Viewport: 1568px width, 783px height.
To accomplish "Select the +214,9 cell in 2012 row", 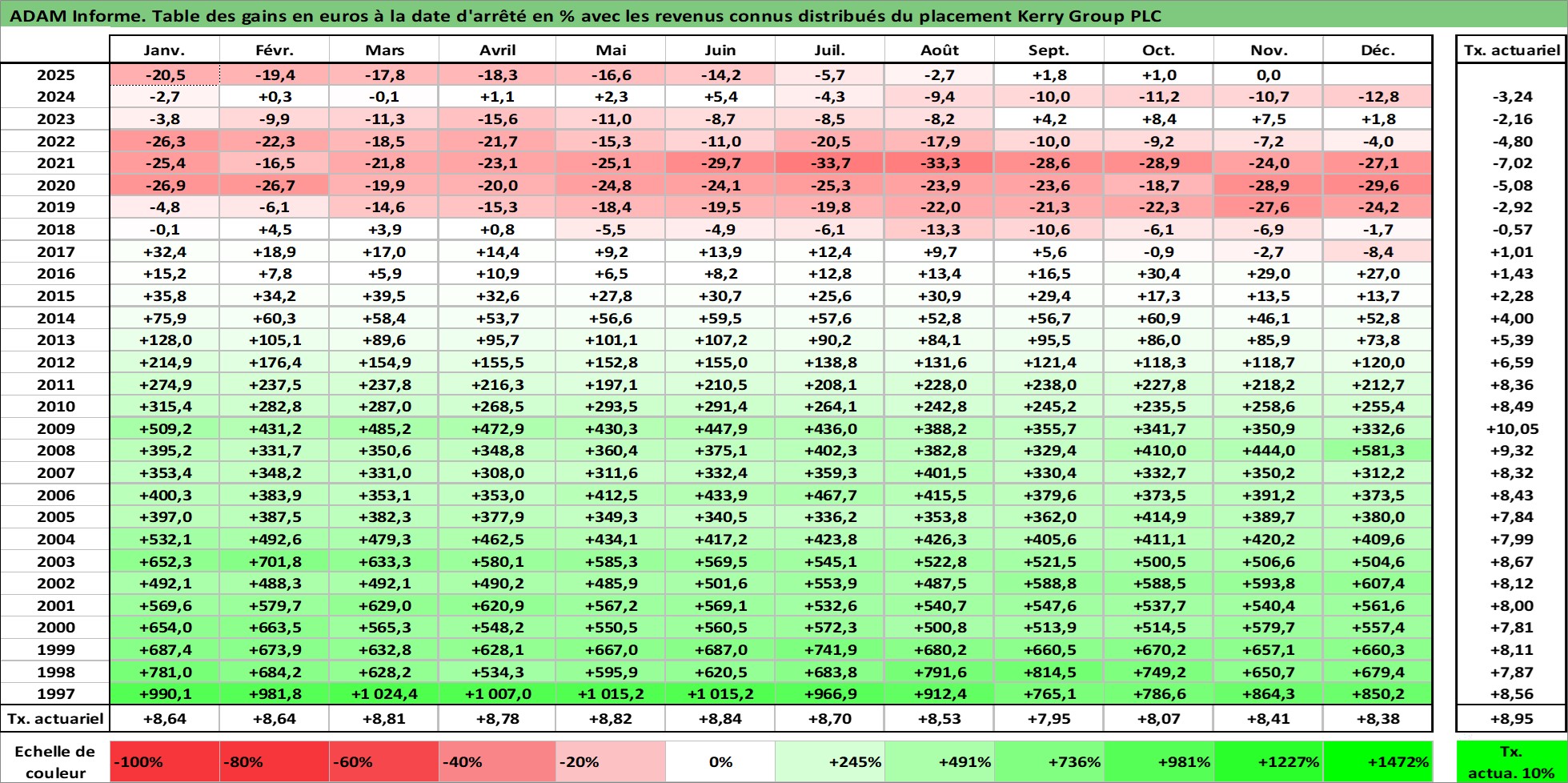I will 164,362.
